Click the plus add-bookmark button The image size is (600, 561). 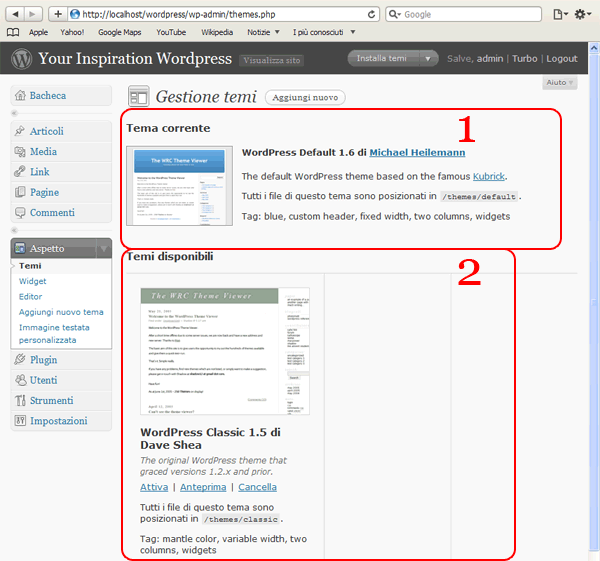tap(58, 15)
